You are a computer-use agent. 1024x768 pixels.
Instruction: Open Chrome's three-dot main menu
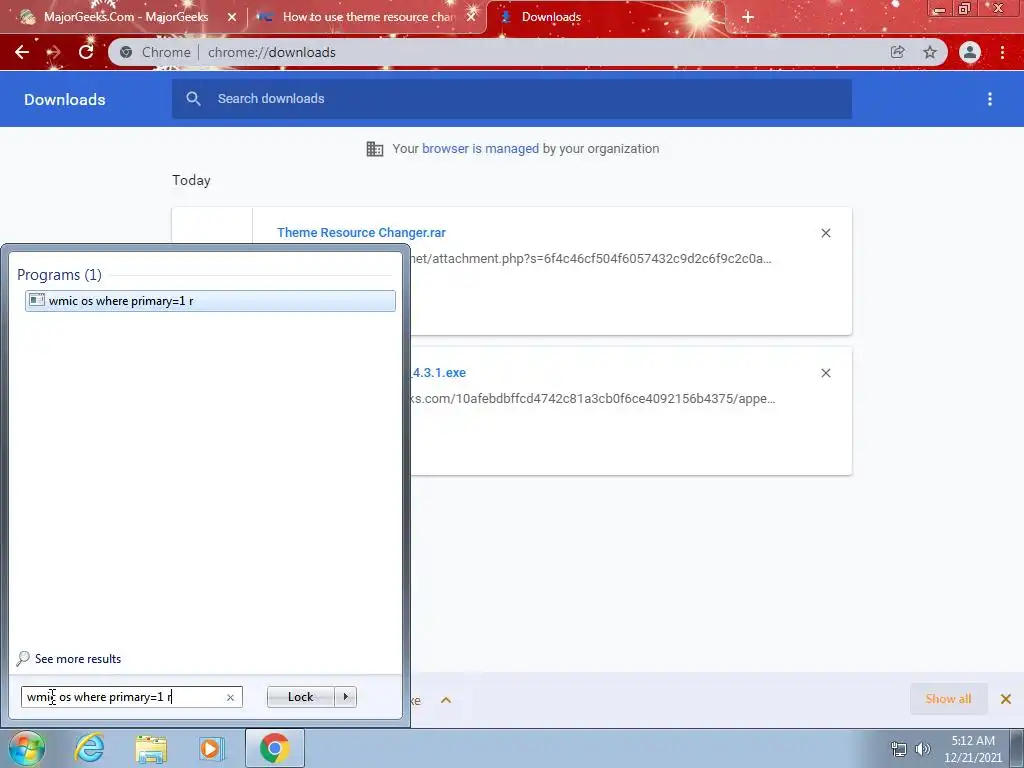point(1002,52)
